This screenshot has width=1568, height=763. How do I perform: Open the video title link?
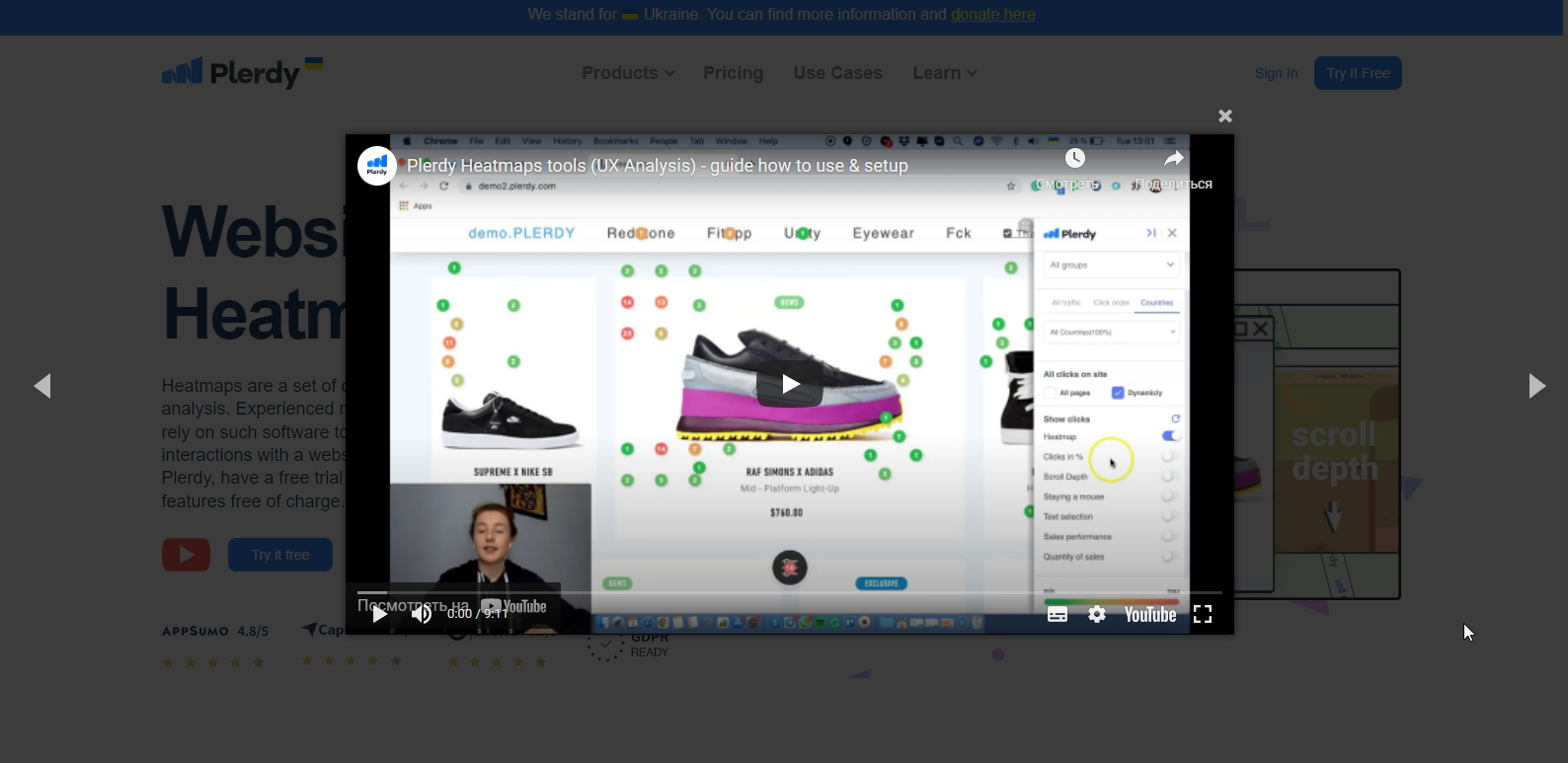click(x=658, y=166)
